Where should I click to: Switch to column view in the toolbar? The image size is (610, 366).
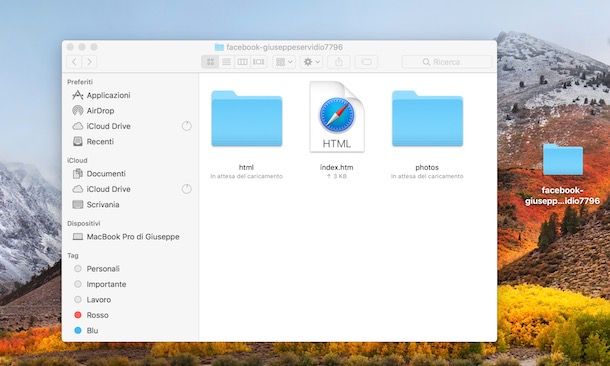pyautogui.click(x=242, y=62)
